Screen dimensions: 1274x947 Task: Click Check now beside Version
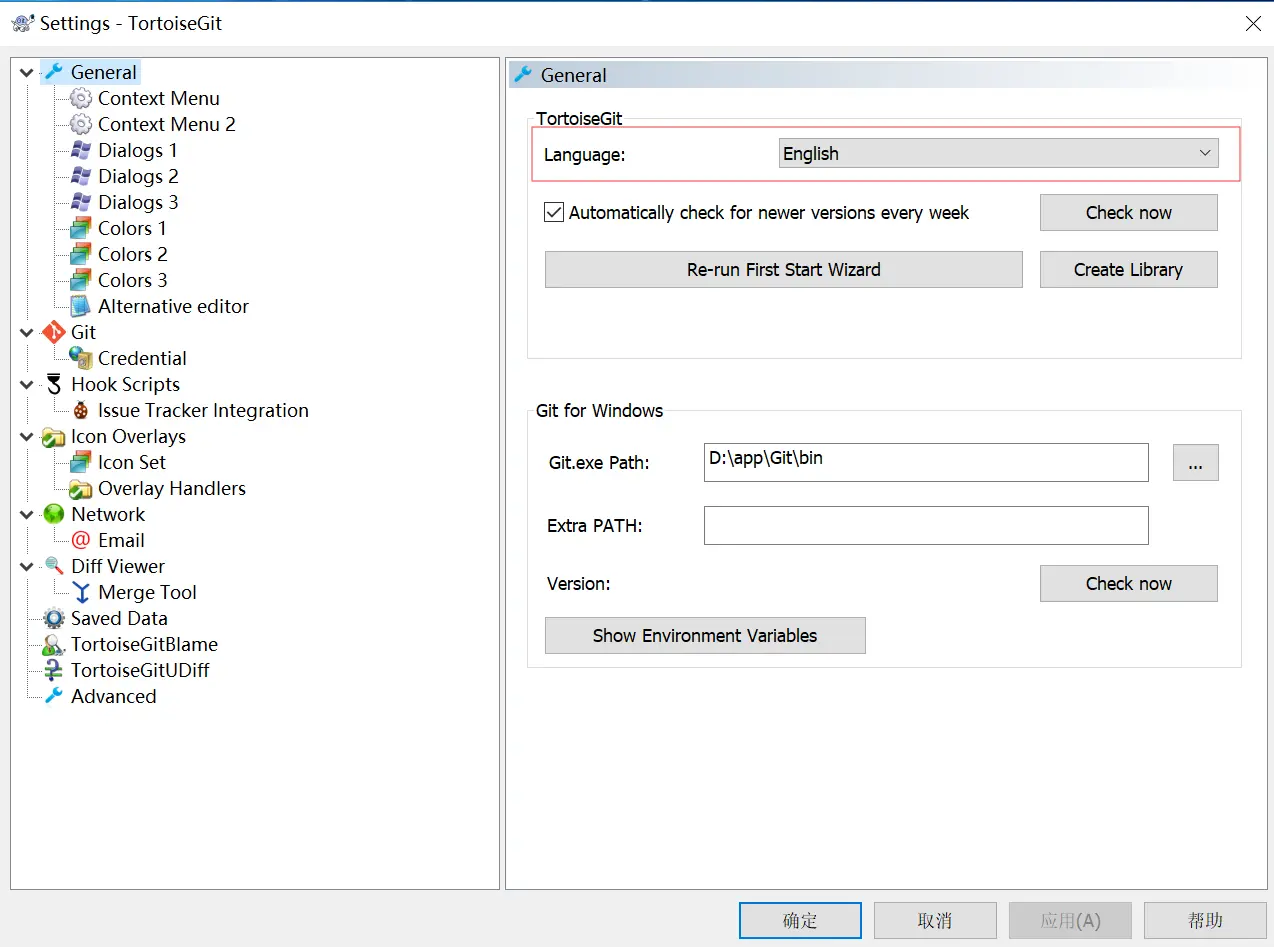(x=1129, y=583)
